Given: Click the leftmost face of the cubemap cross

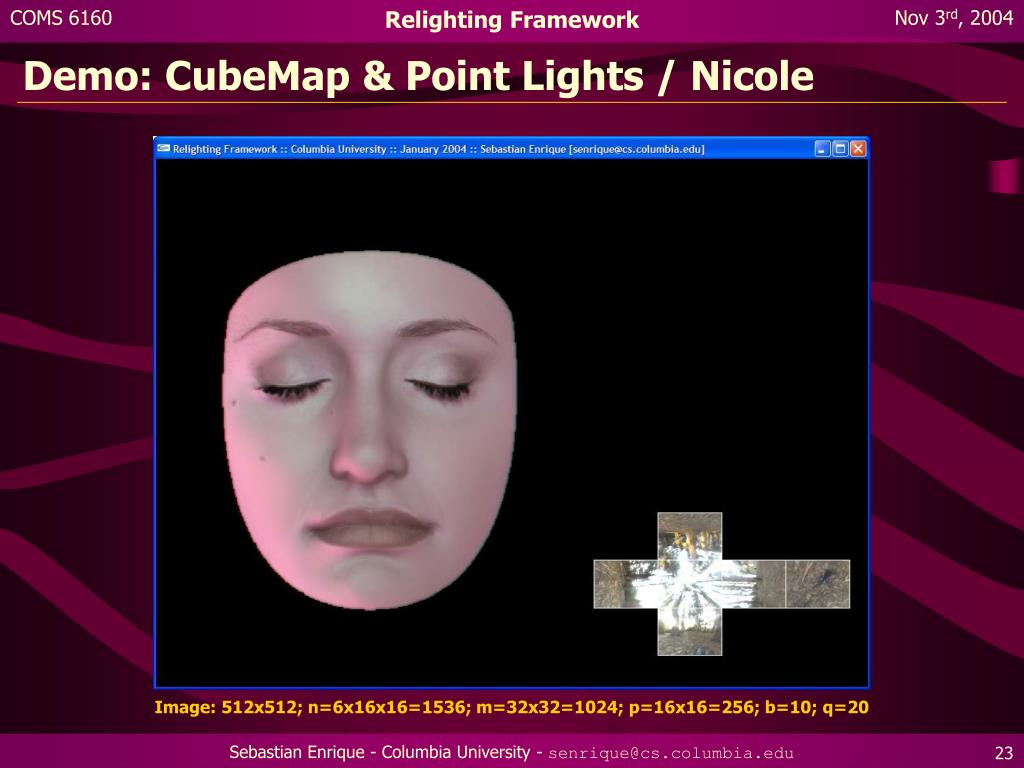Looking at the screenshot, I should tap(626, 584).
